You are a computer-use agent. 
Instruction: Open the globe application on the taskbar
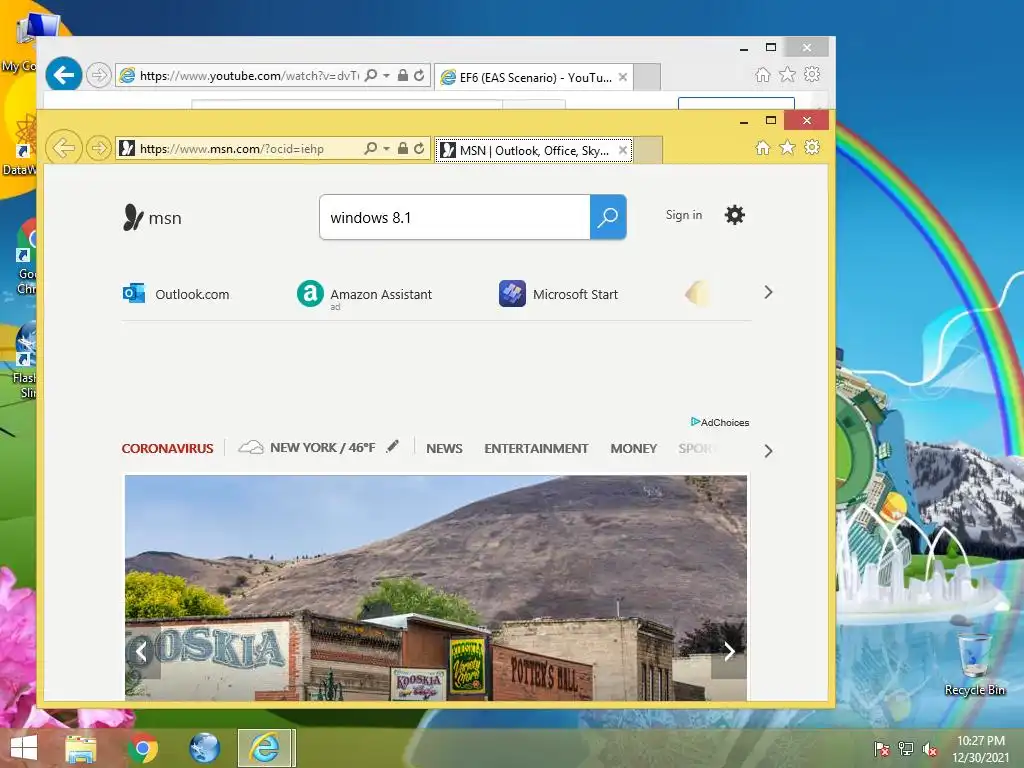(204, 748)
